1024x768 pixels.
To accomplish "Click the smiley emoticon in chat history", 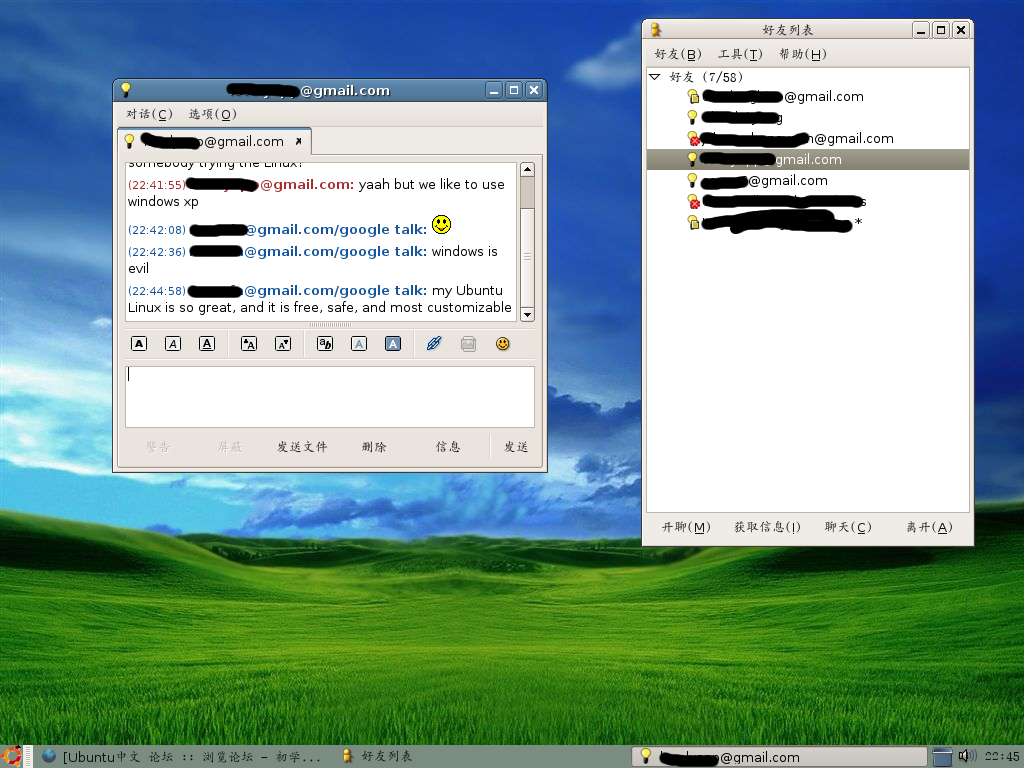I will 441,225.
